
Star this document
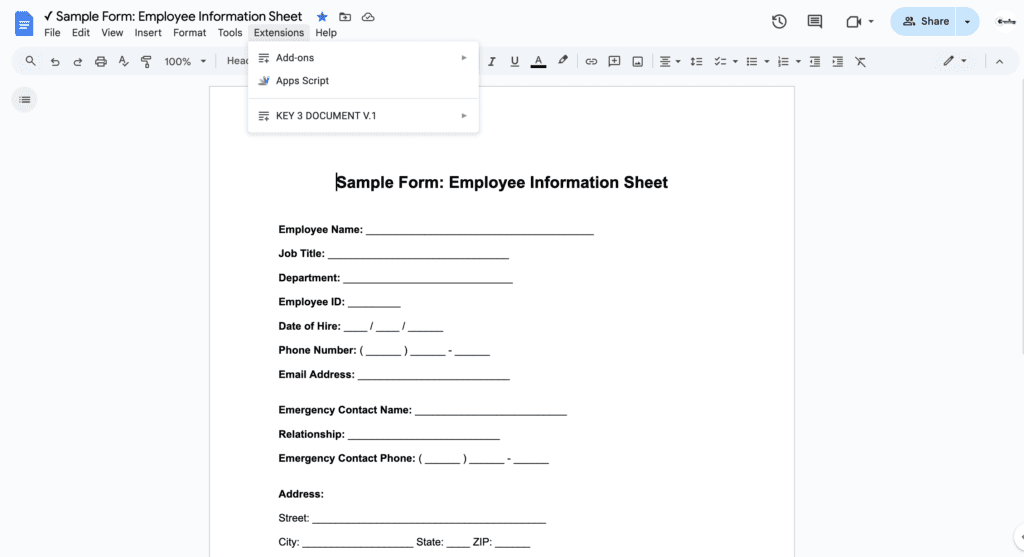point(322,17)
